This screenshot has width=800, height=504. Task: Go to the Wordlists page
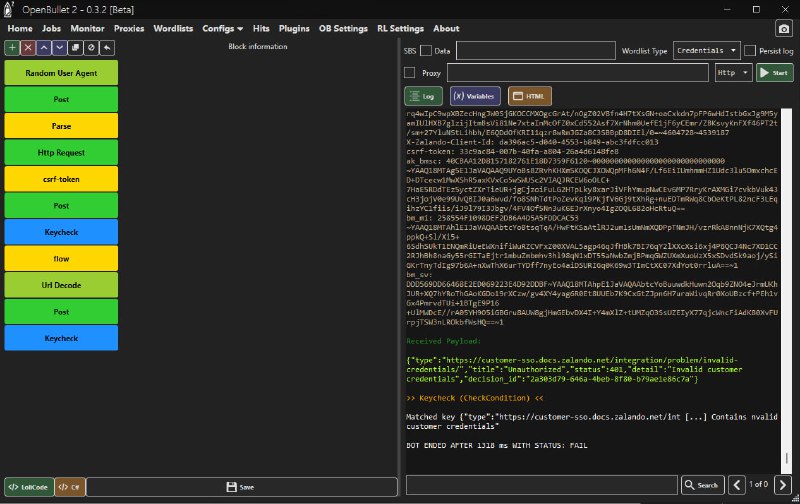coord(173,29)
